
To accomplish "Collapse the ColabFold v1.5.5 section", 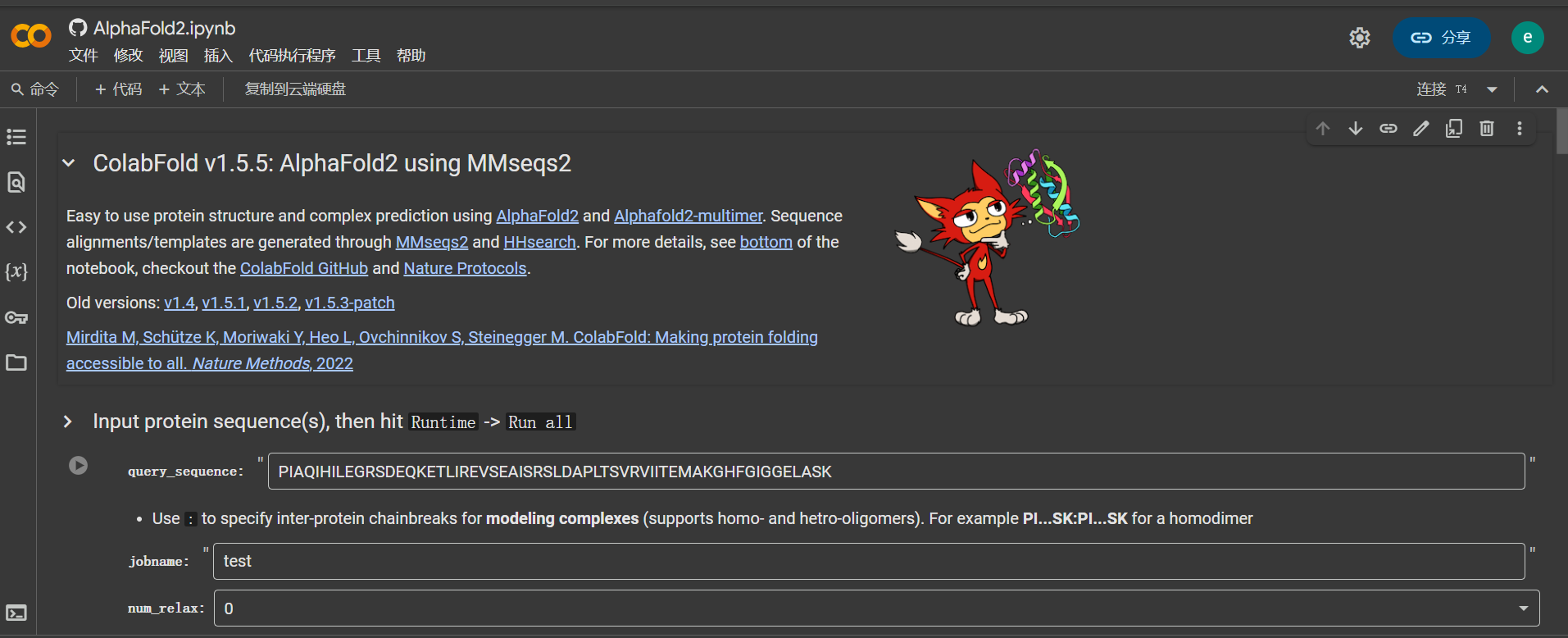I will coord(69,163).
